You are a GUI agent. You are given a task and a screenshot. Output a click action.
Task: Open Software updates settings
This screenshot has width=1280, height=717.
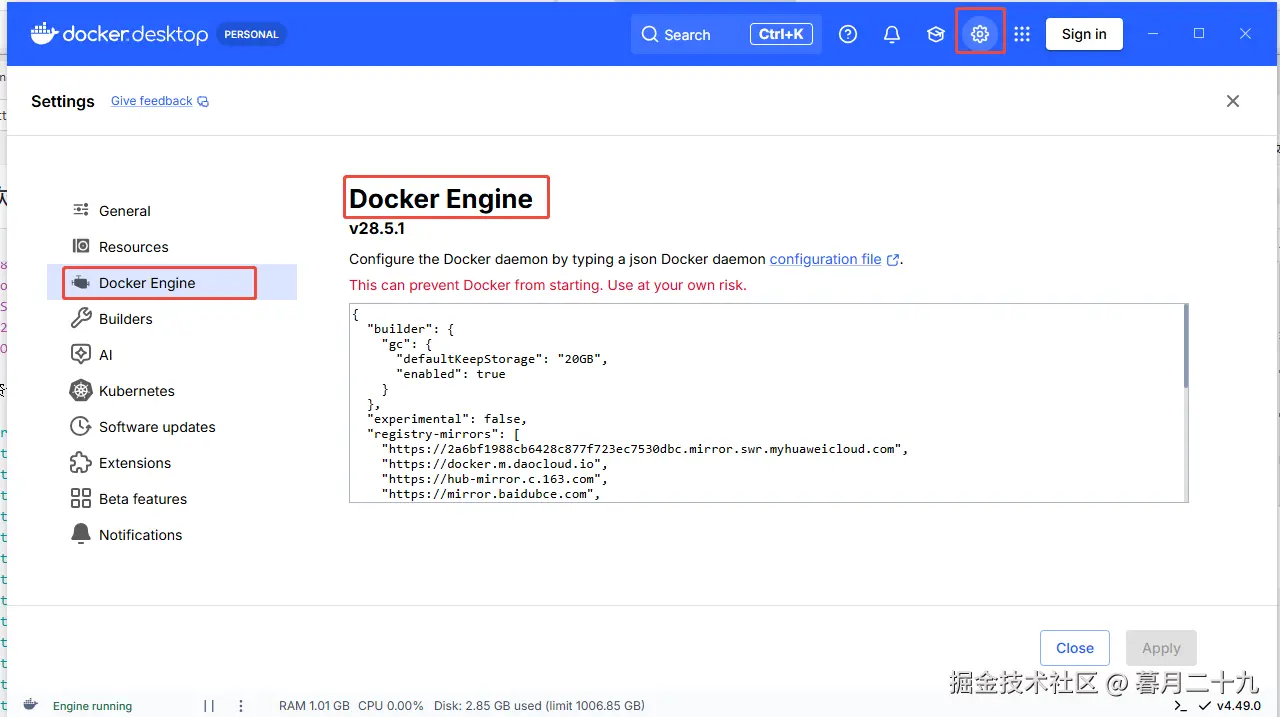coord(172,427)
